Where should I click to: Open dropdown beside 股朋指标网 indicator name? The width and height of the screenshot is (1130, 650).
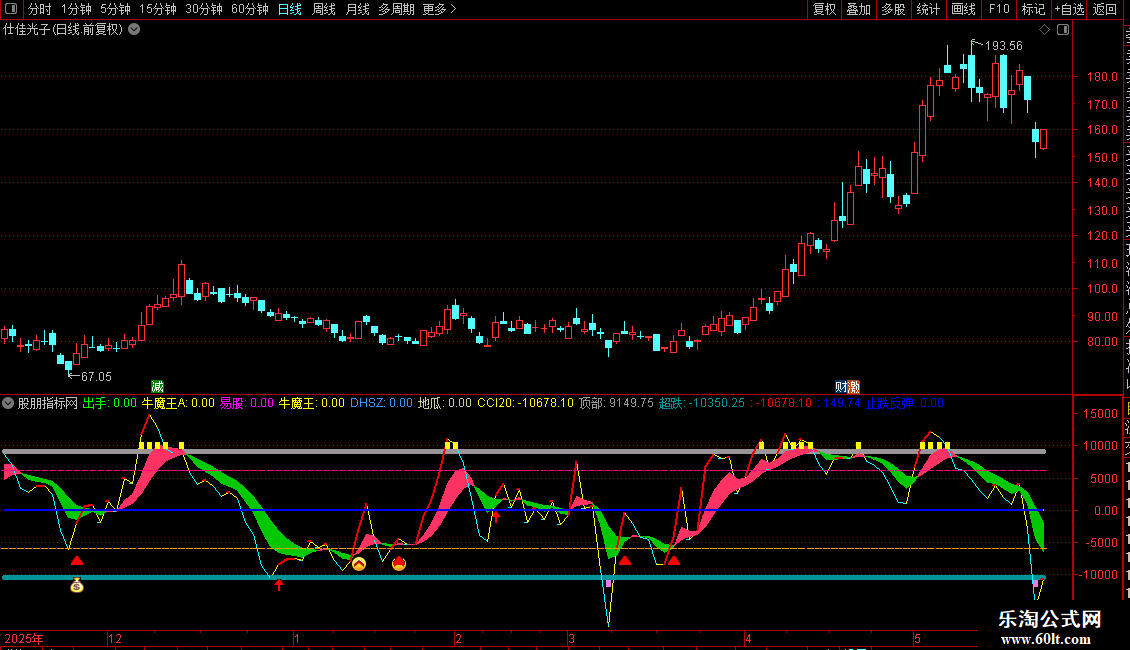(x=8, y=404)
